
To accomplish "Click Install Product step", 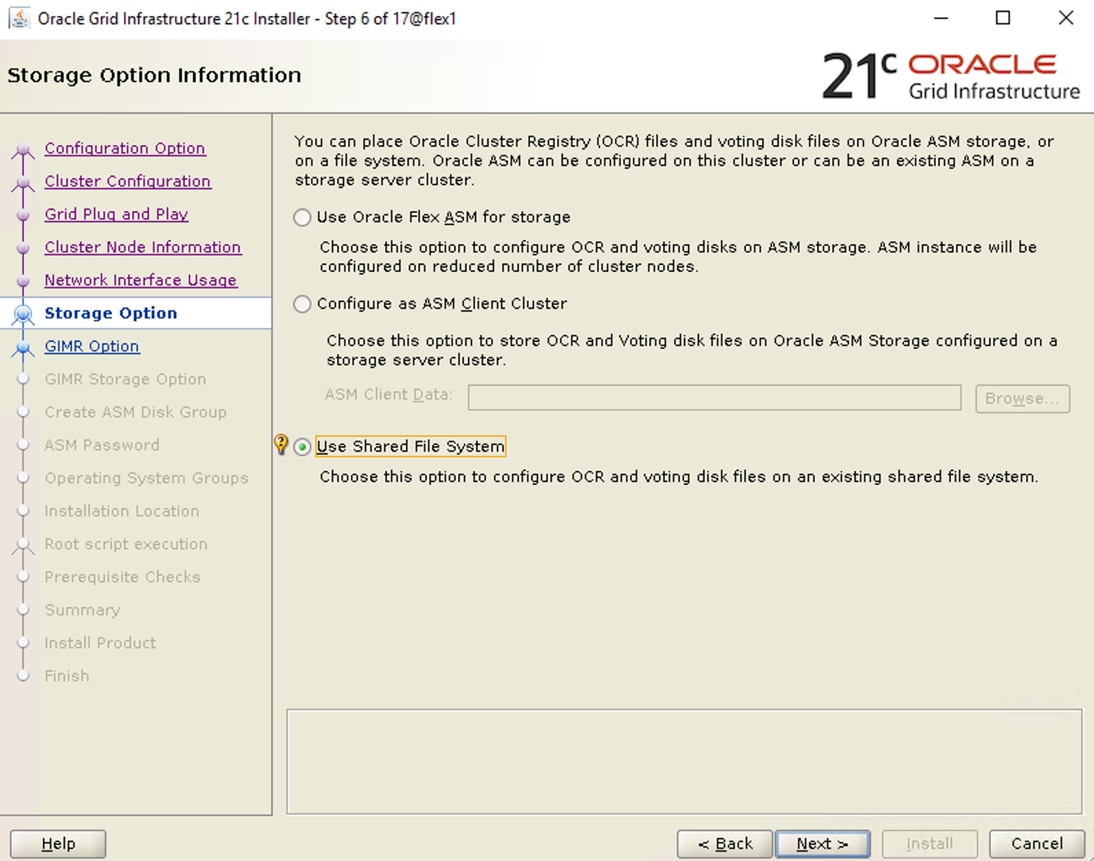I will pos(100,643).
